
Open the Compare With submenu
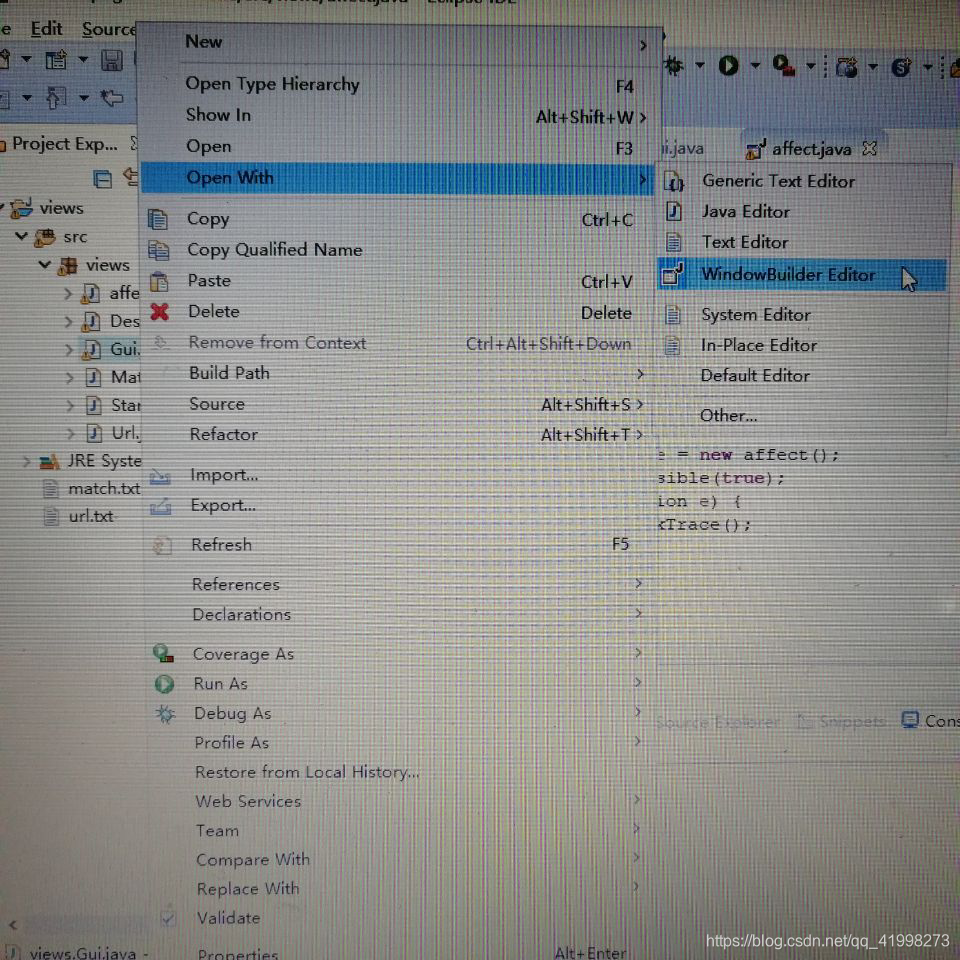click(398, 860)
